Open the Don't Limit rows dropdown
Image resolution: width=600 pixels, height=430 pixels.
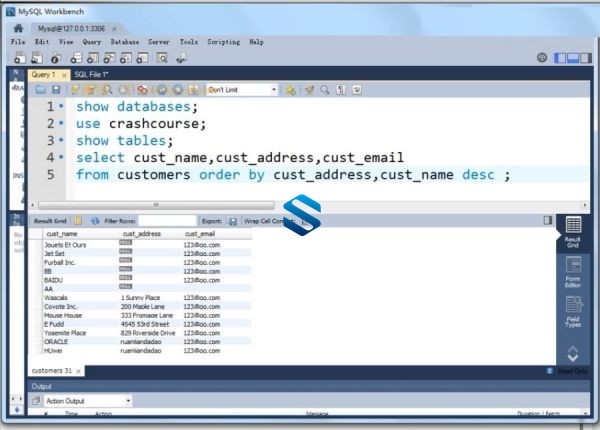pyautogui.click(x=242, y=90)
